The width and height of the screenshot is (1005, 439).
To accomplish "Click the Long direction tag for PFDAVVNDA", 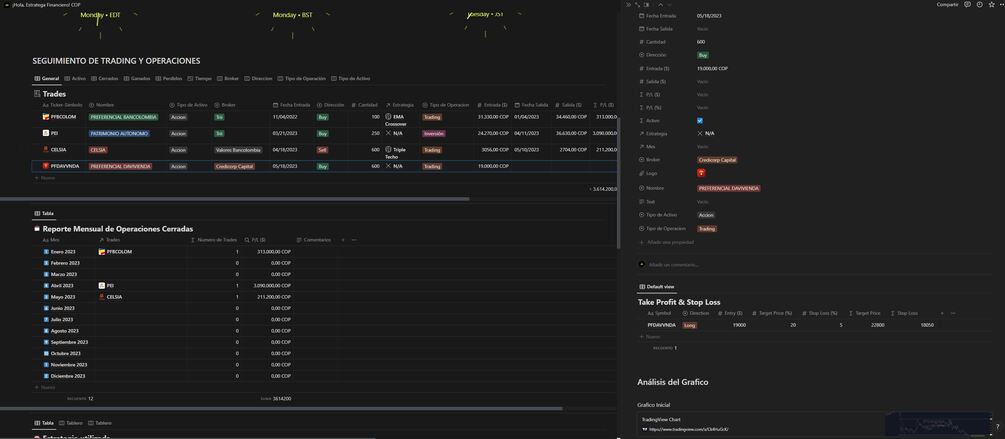I will pos(690,326).
